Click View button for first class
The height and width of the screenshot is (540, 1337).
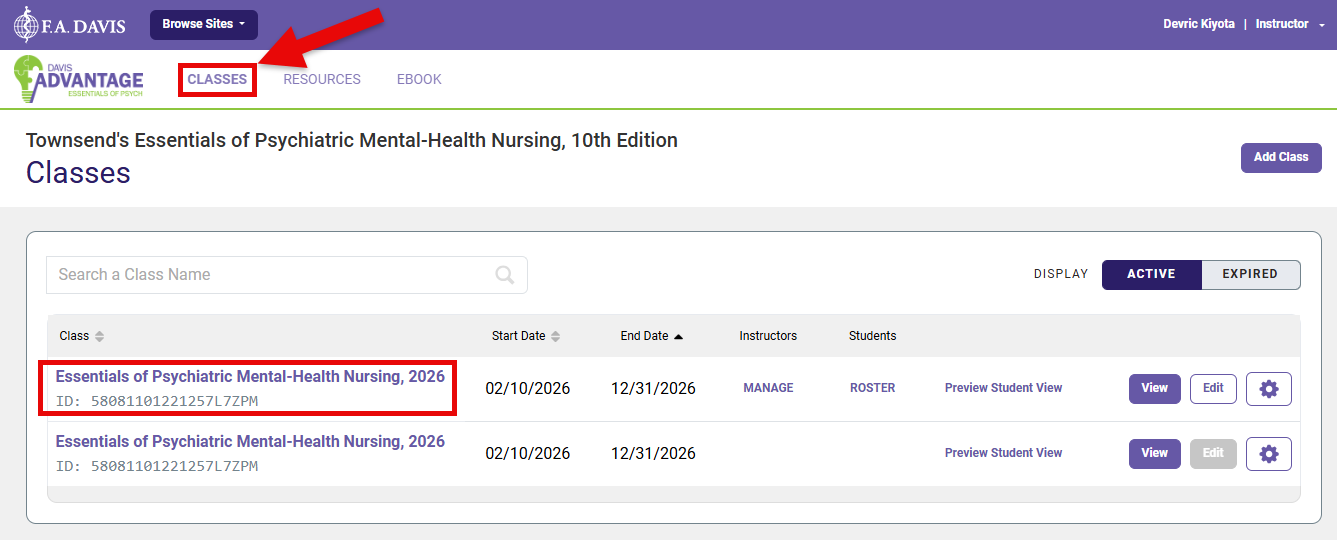[1154, 388]
